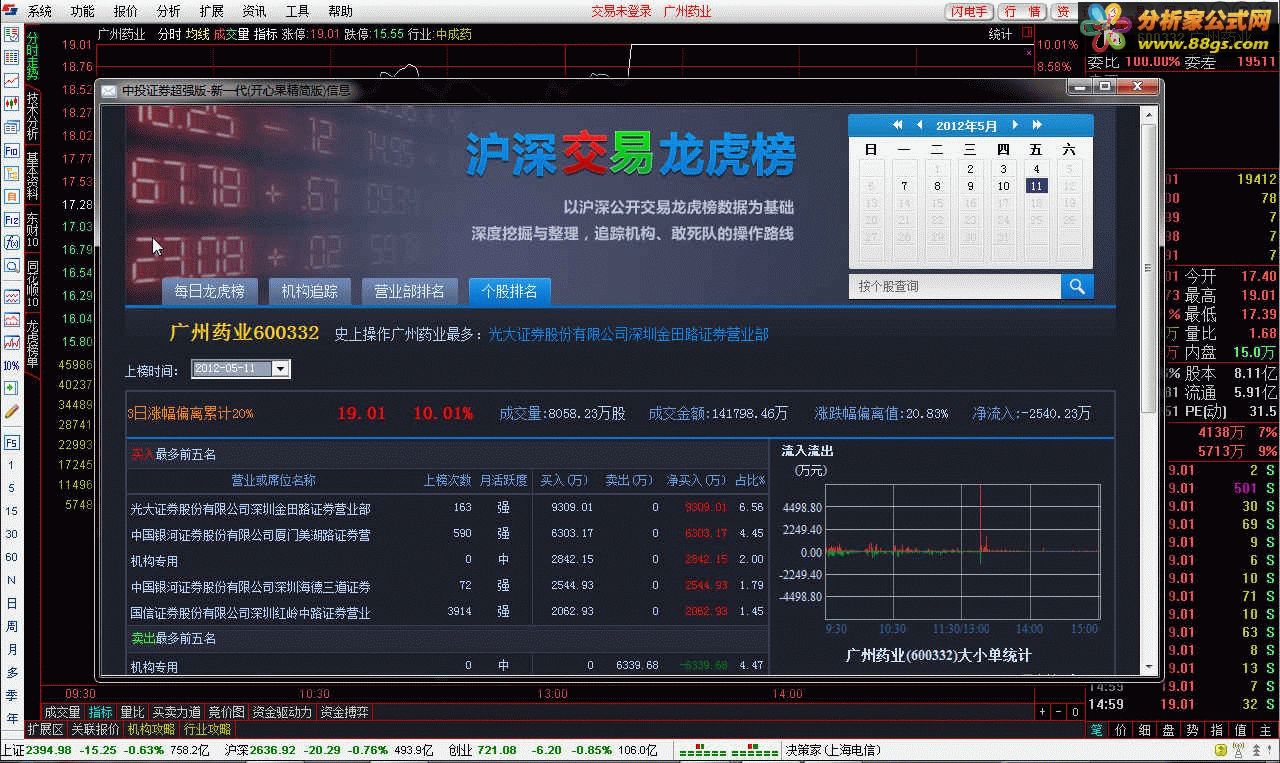Click the 笔 tab at bottom right
This screenshot has height=763, width=1280.
coord(1097,729)
